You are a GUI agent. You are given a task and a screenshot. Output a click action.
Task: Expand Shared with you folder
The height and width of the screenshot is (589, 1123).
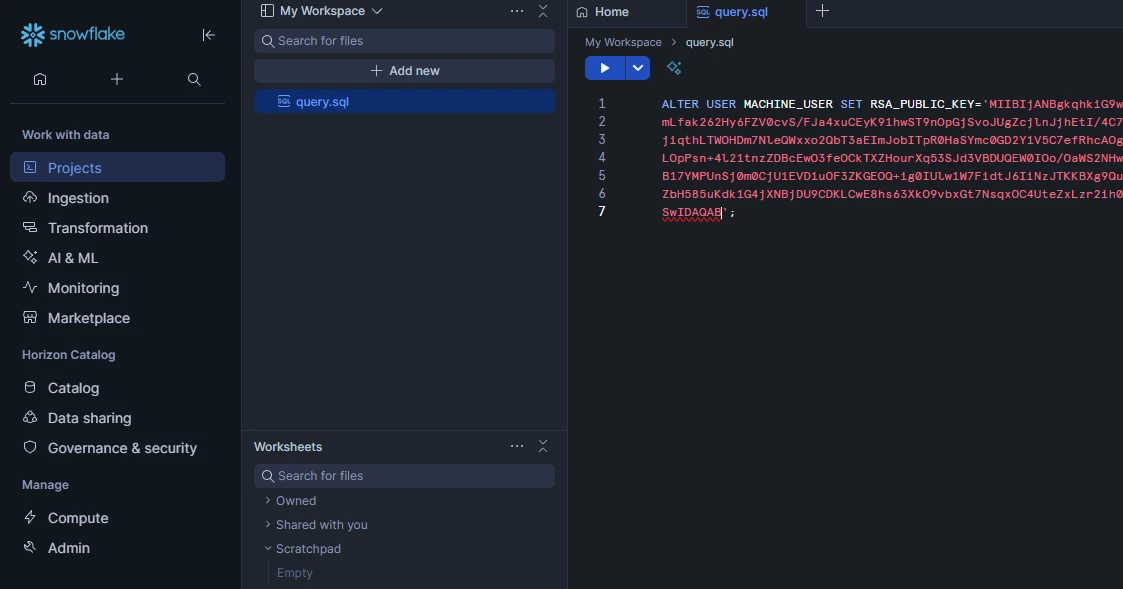(321, 525)
